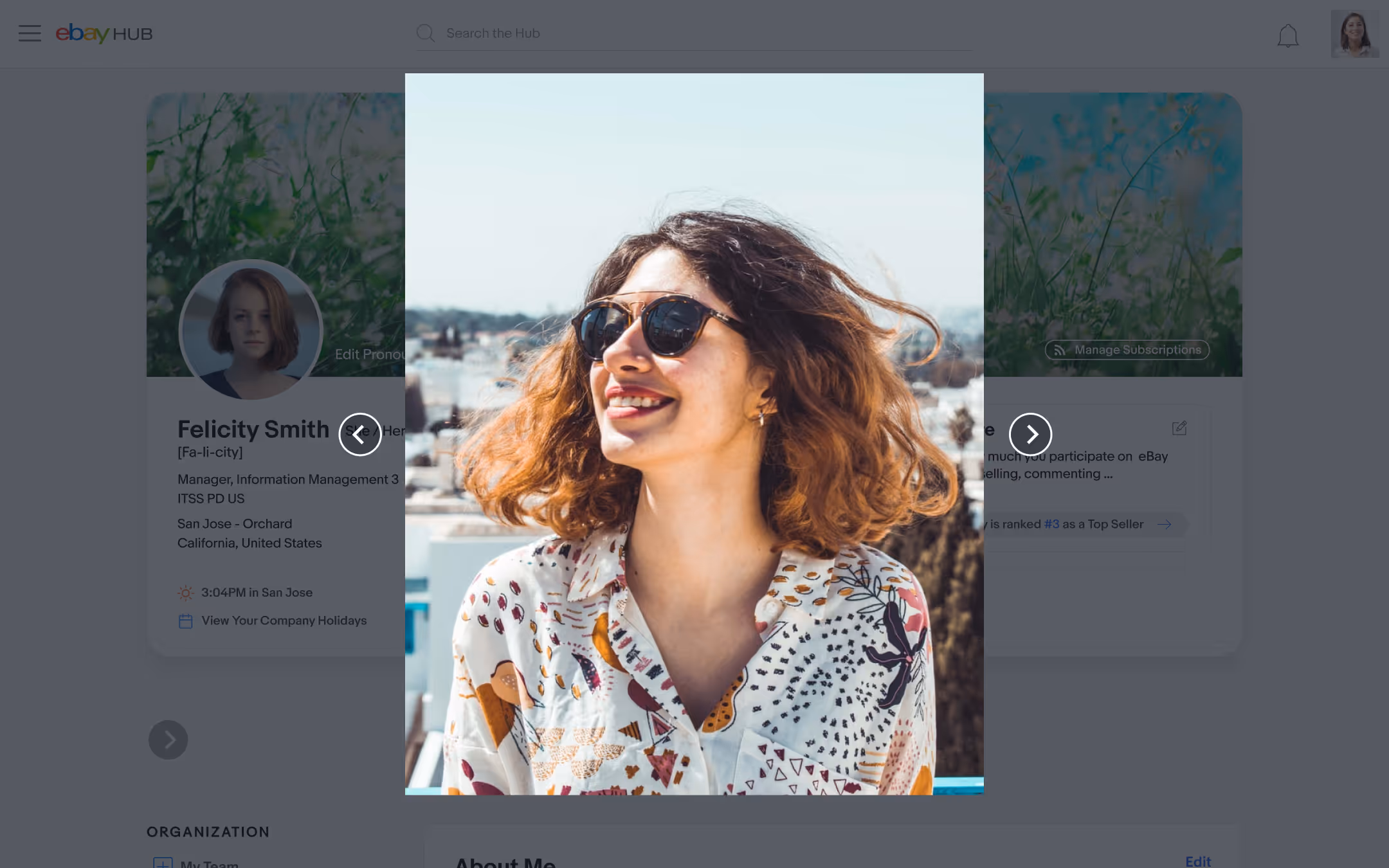Select the '[Fa-li-city]' pronunciation text
Screen dimensions: 1389x868
[210, 453]
